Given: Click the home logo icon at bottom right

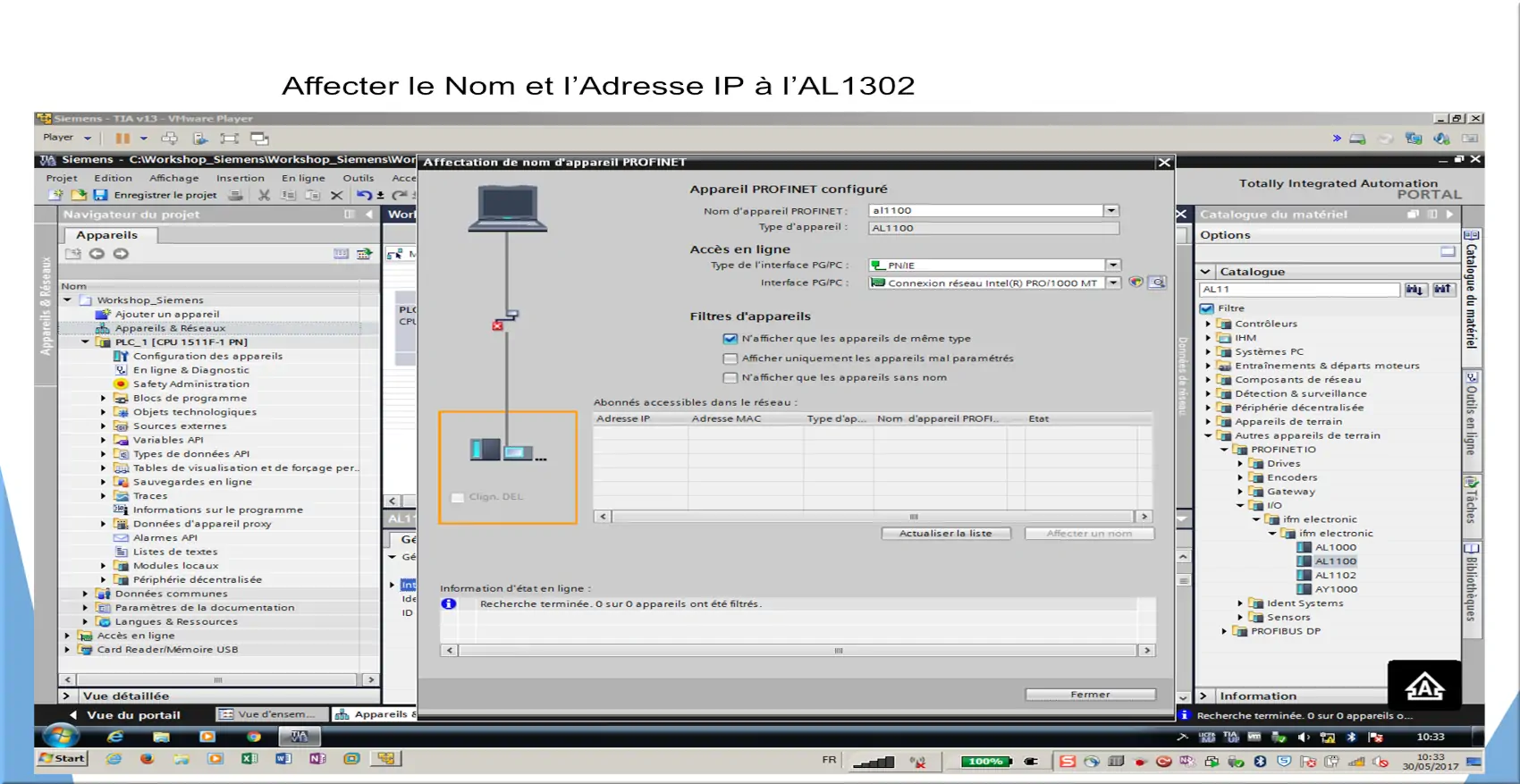Looking at the screenshot, I should (x=1424, y=686).
